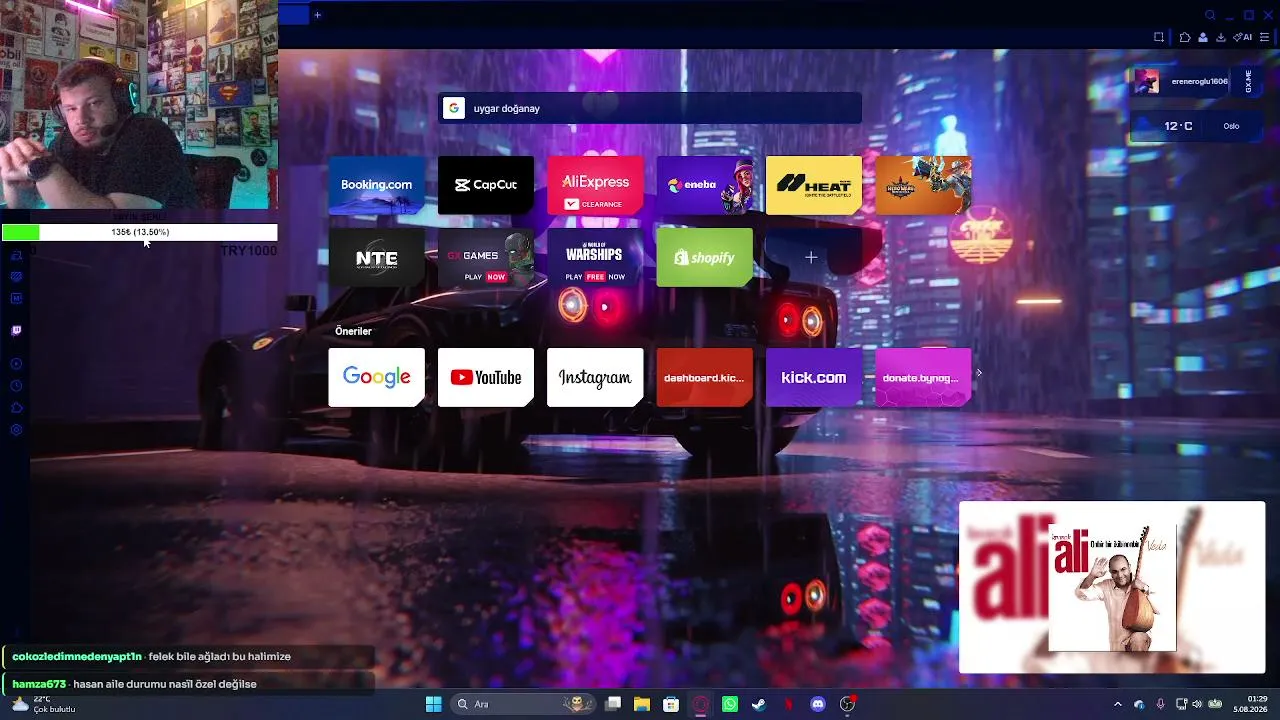The image size is (1280, 720).
Task: Take a snapshot with the toolbar capture icon
Action: (x=1159, y=37)
